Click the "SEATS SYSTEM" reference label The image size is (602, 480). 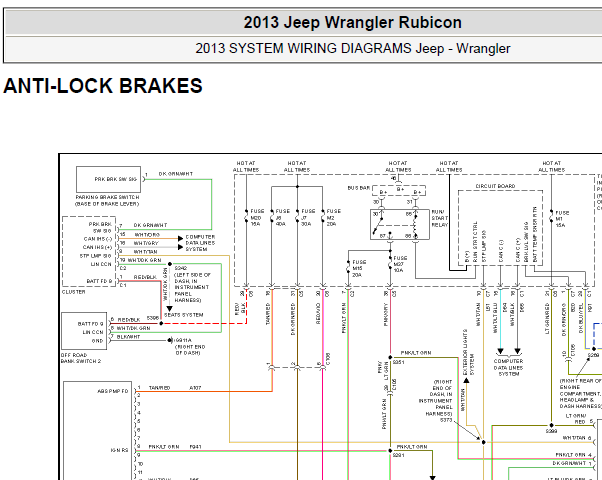184,315
